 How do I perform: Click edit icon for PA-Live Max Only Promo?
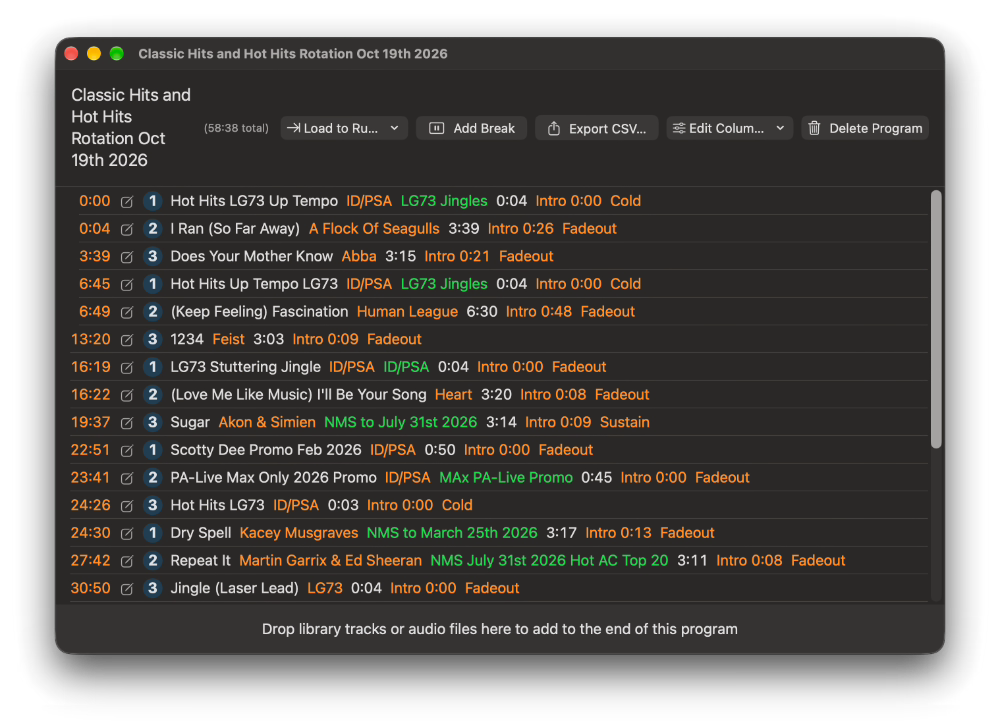click(x=127, y=478)
